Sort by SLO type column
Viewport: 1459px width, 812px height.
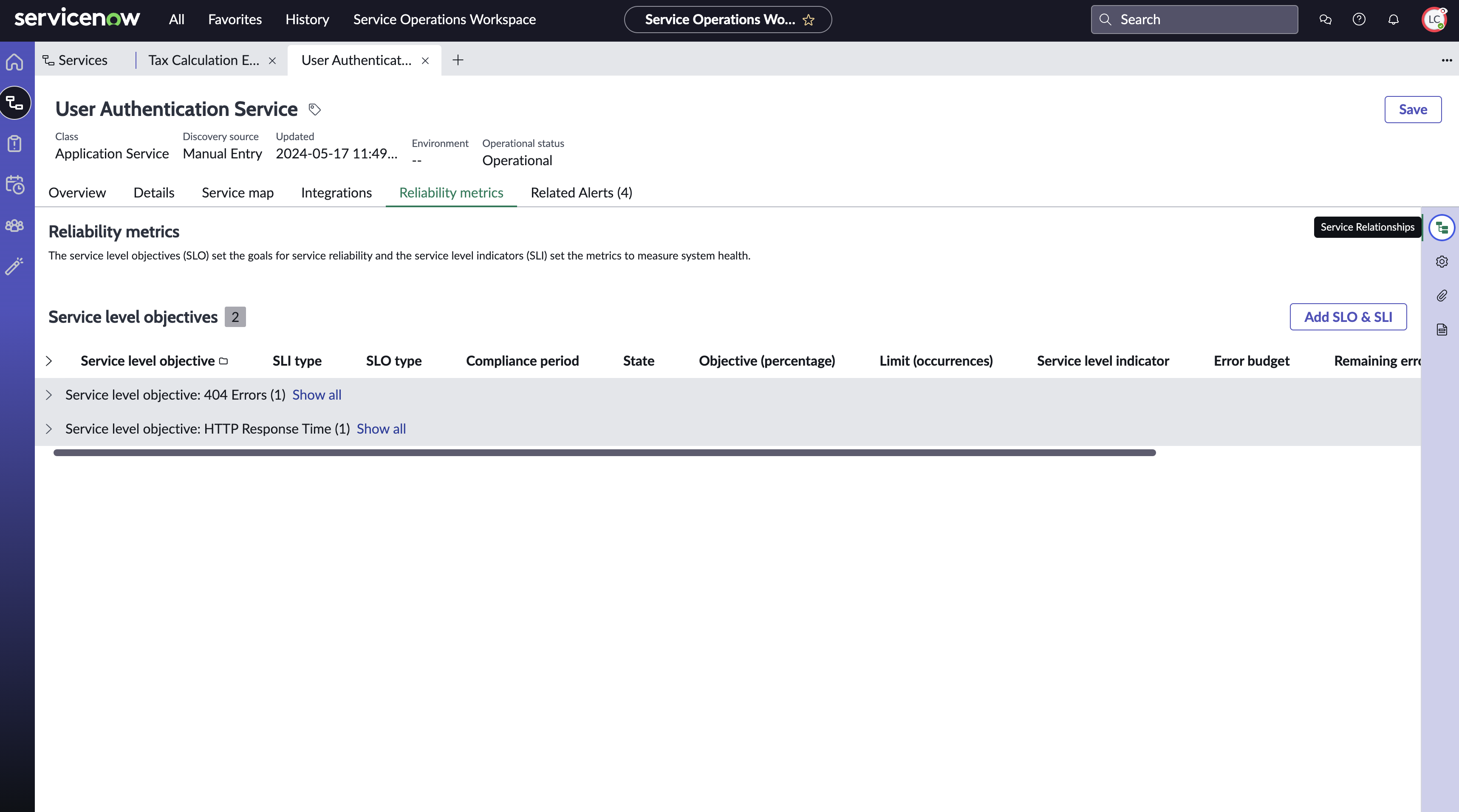[x=393, y=361]
